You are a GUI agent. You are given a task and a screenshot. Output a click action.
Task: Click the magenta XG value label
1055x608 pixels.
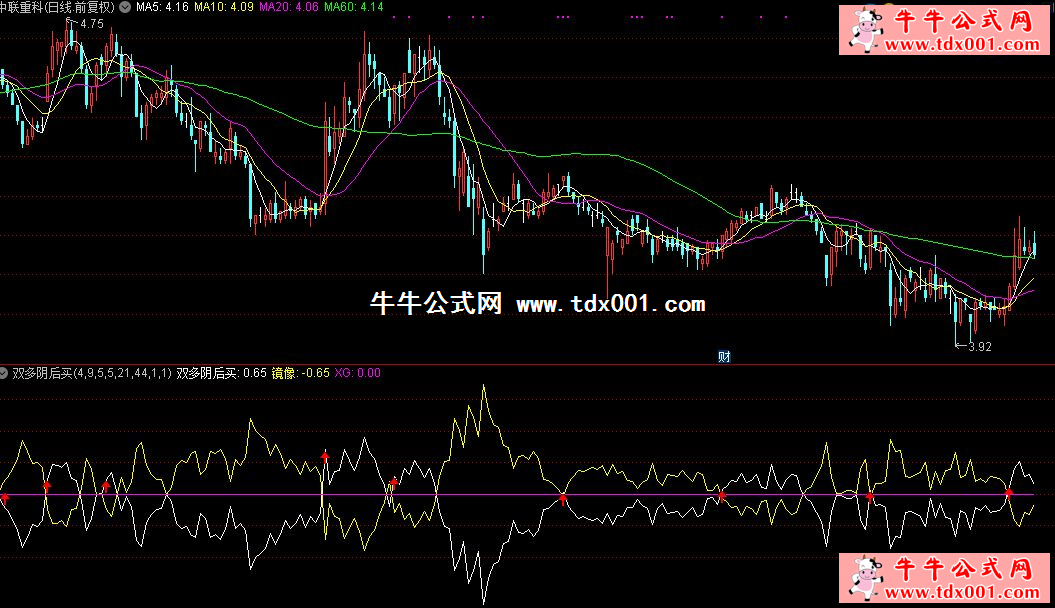tap(357, 373)
